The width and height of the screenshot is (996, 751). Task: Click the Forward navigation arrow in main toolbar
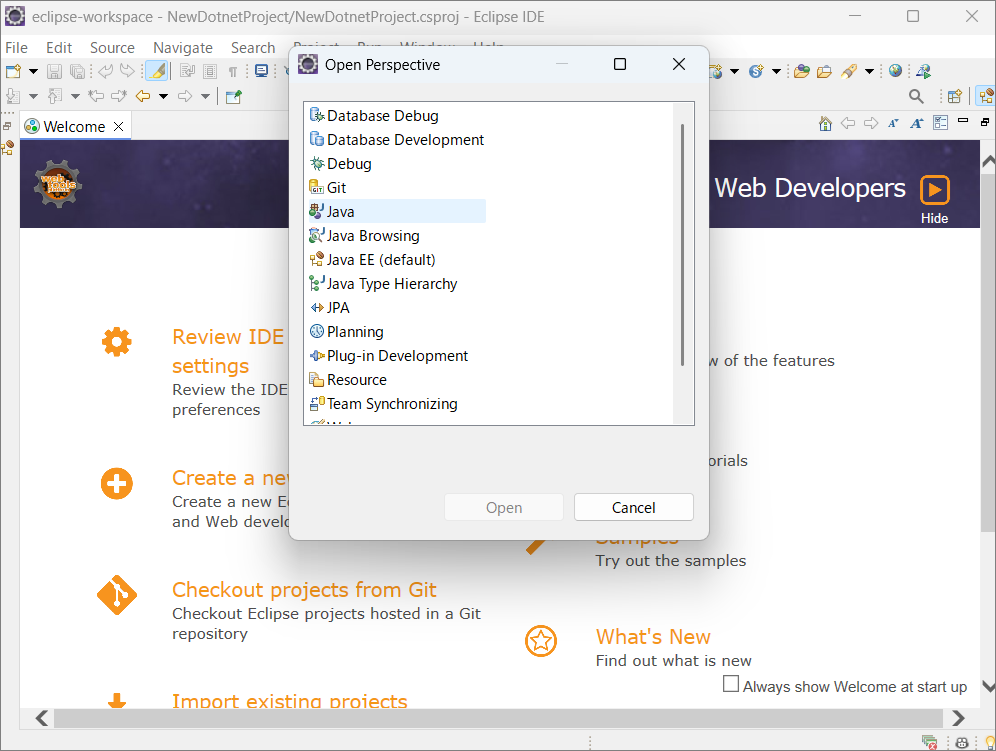pyautogui.click(x=185, y=97)
